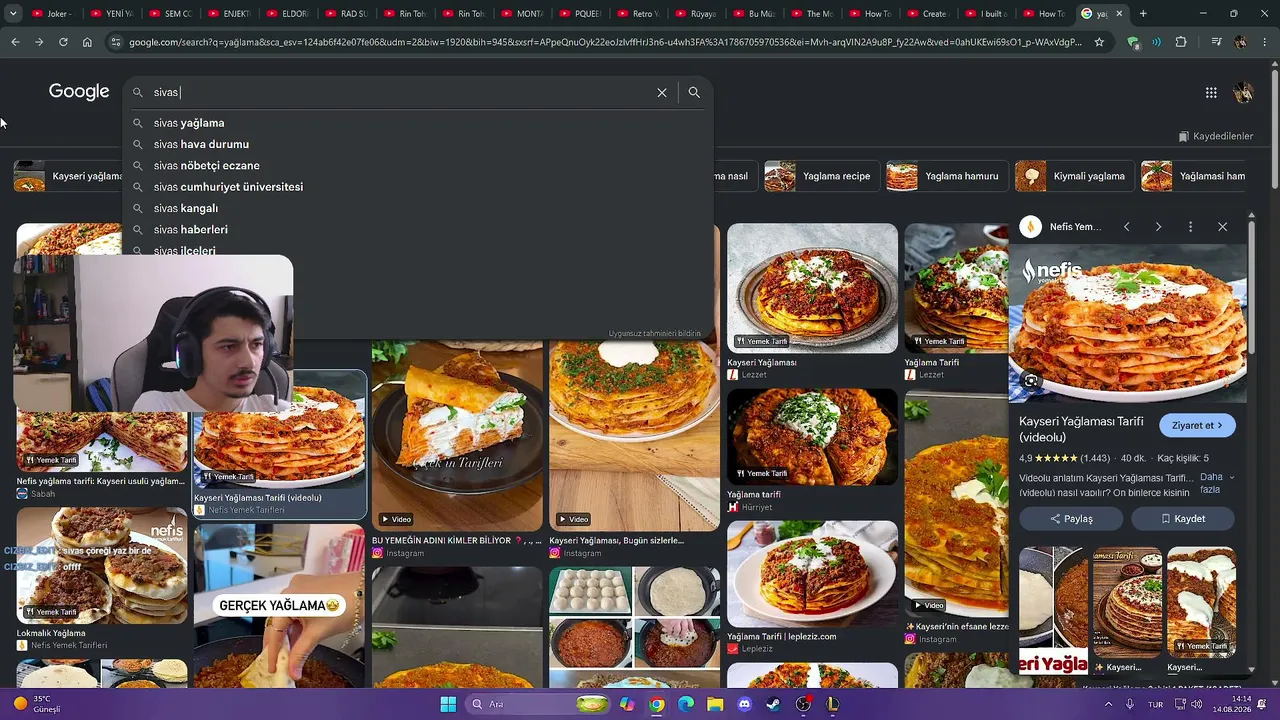Viewport: 1280px width, 720px height.
Task: Open Microsoft Edge from the taskbar
Action: (x=686, y=704)
